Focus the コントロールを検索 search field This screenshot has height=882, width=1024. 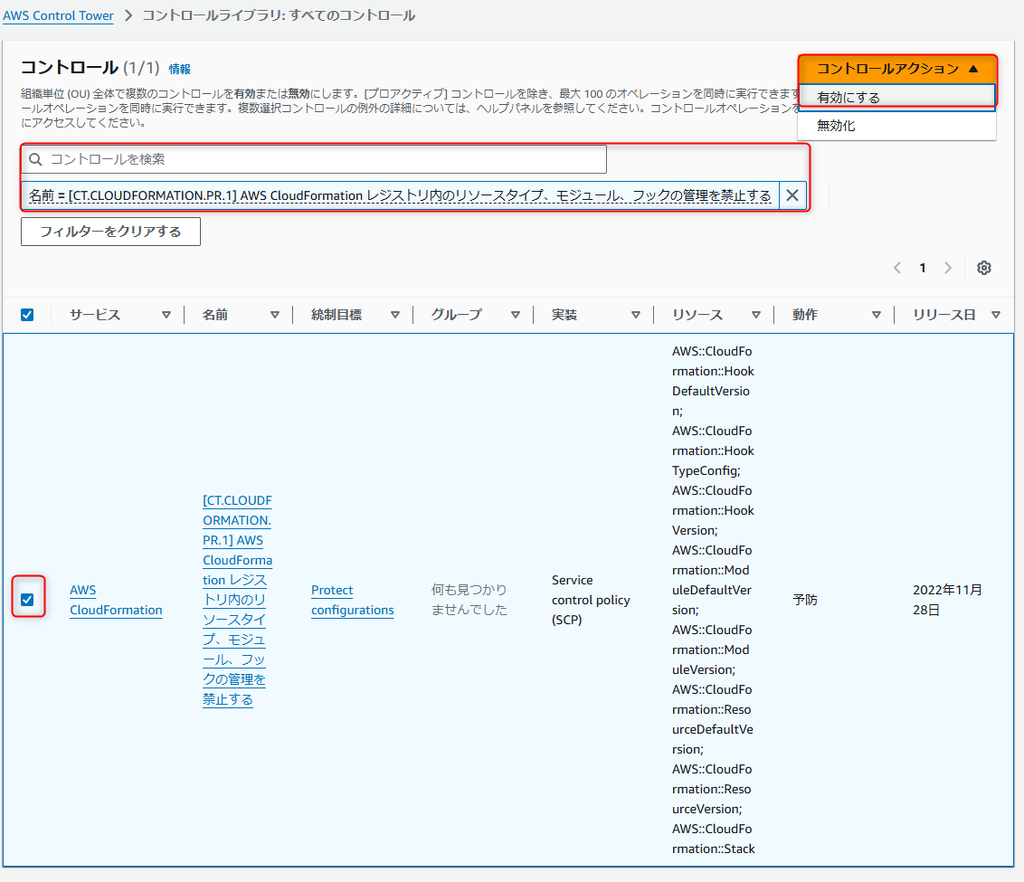pos(314,159)
